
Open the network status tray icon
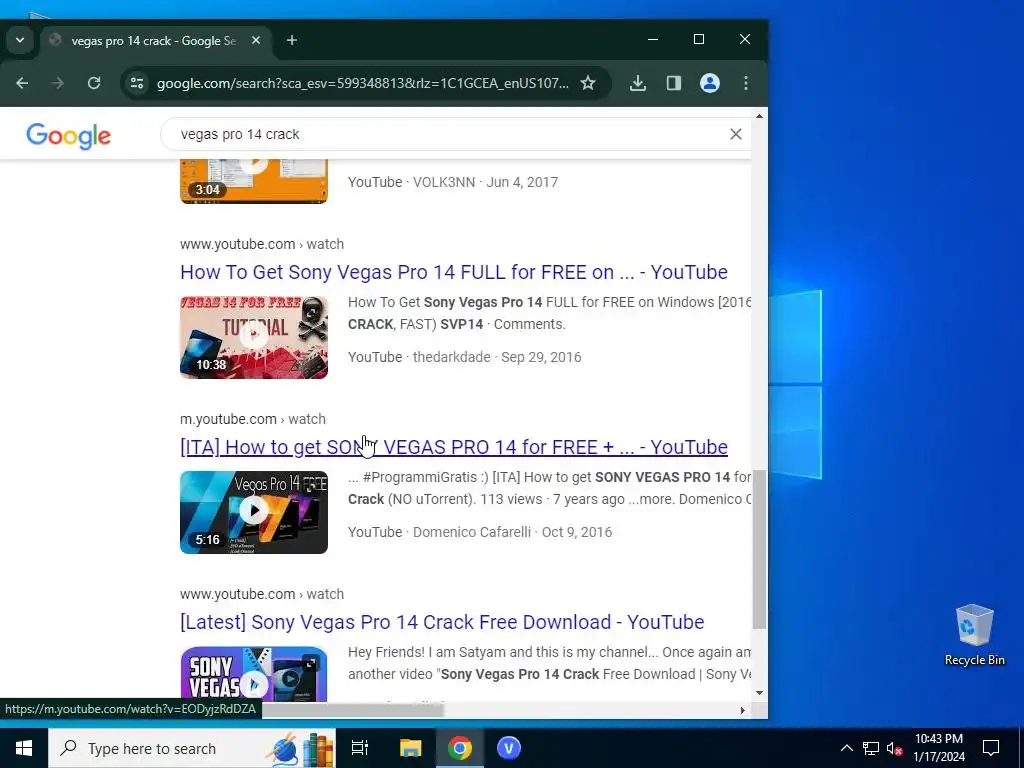coord(871,748)
